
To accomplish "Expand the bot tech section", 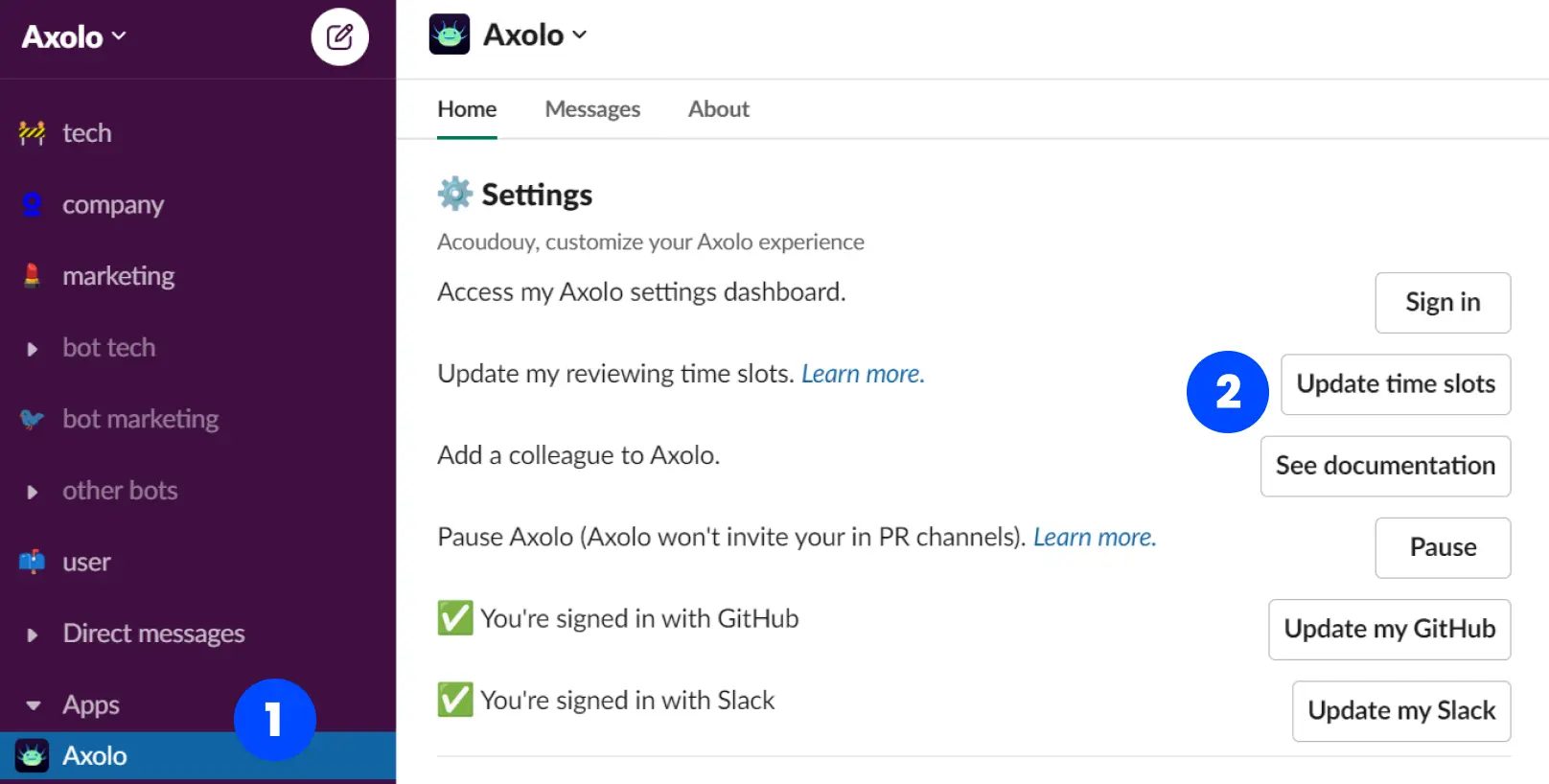I will 33,349.
